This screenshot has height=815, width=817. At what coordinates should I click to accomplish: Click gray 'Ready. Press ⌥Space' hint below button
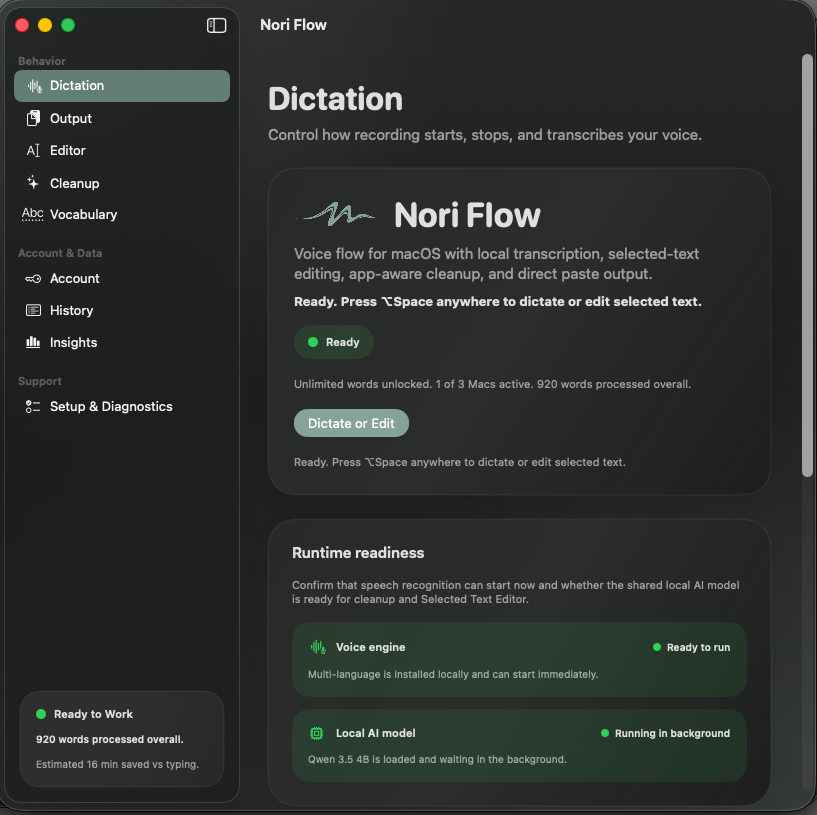point(460,462)
